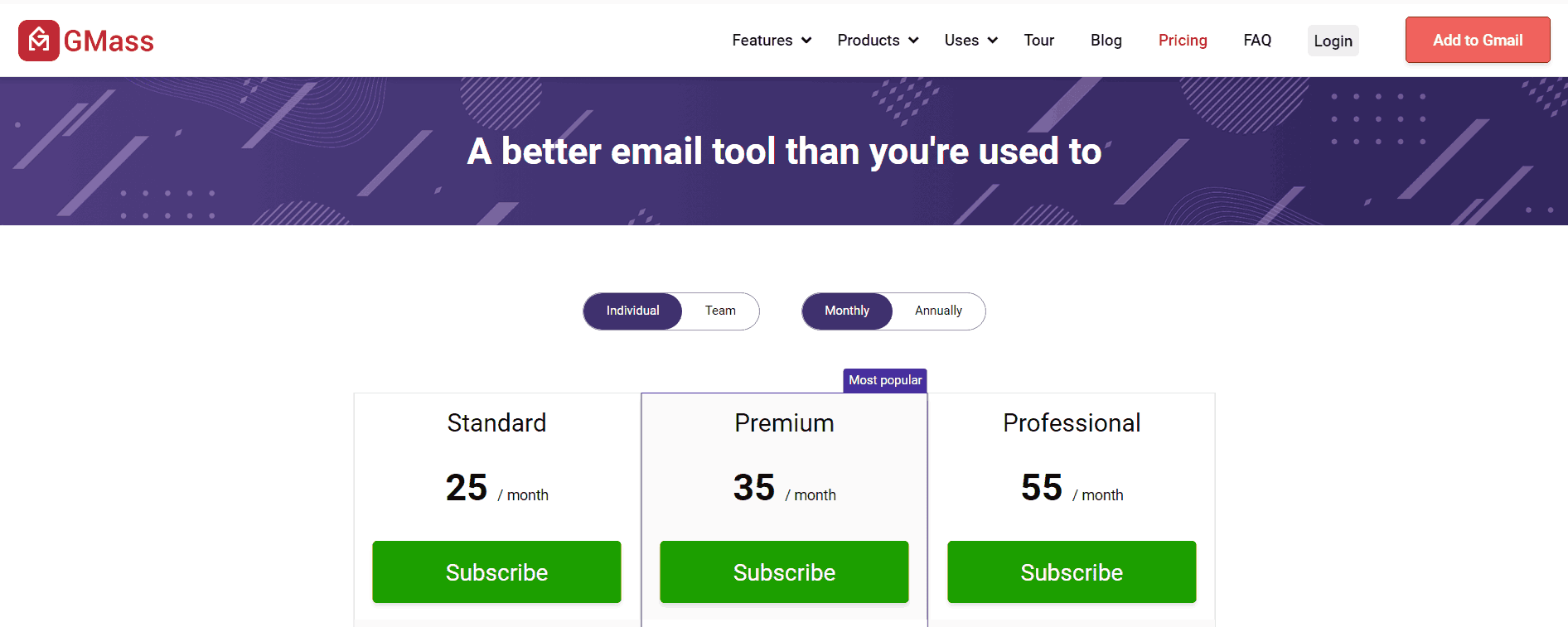
Task: Open the Pricing nav link
Action: coord(1183,41)
